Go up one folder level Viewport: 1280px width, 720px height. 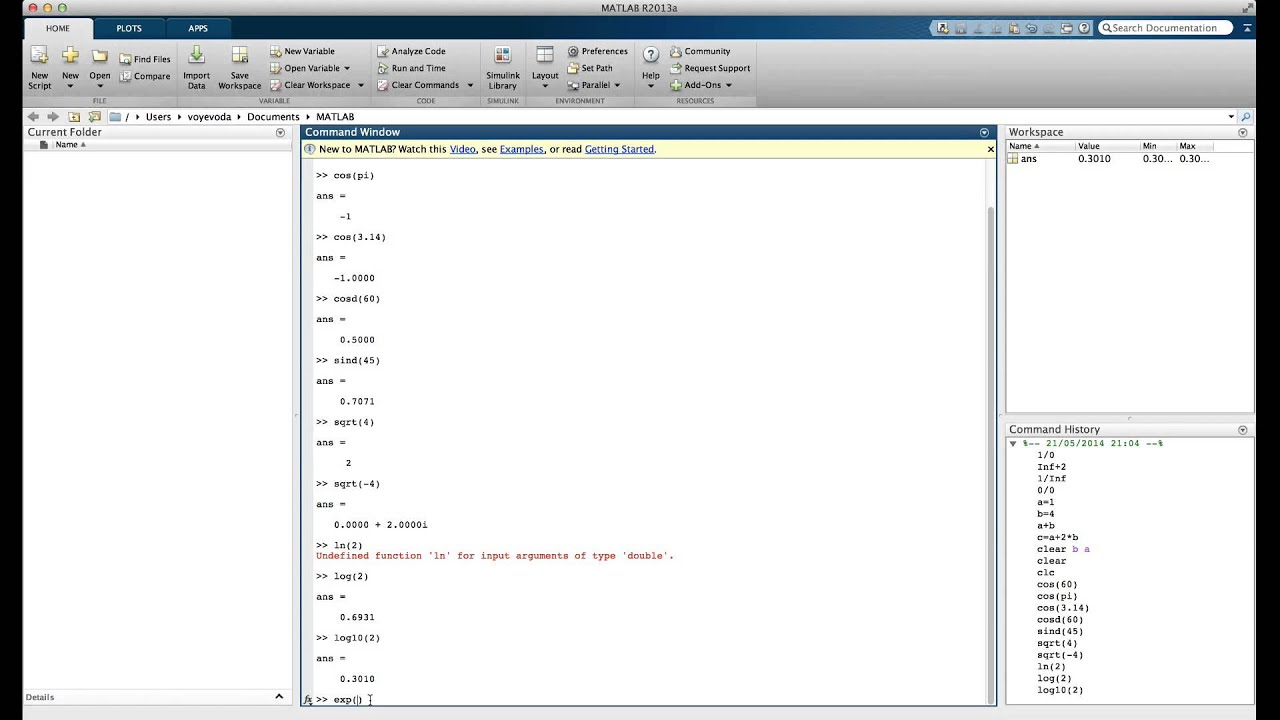pos(74,117)
